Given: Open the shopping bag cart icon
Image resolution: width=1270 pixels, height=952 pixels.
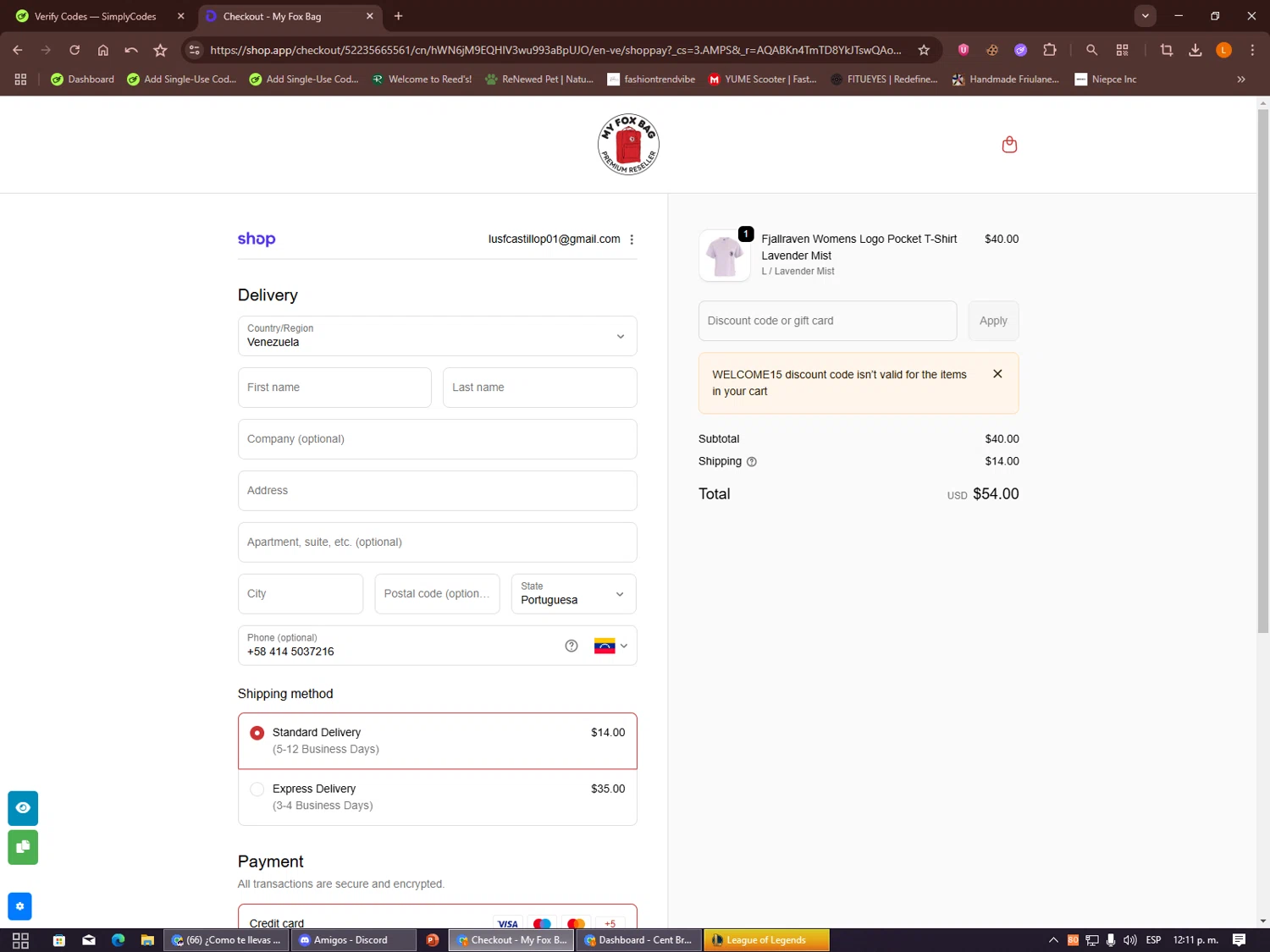Looking at the screenshot, I should 1009,145.
